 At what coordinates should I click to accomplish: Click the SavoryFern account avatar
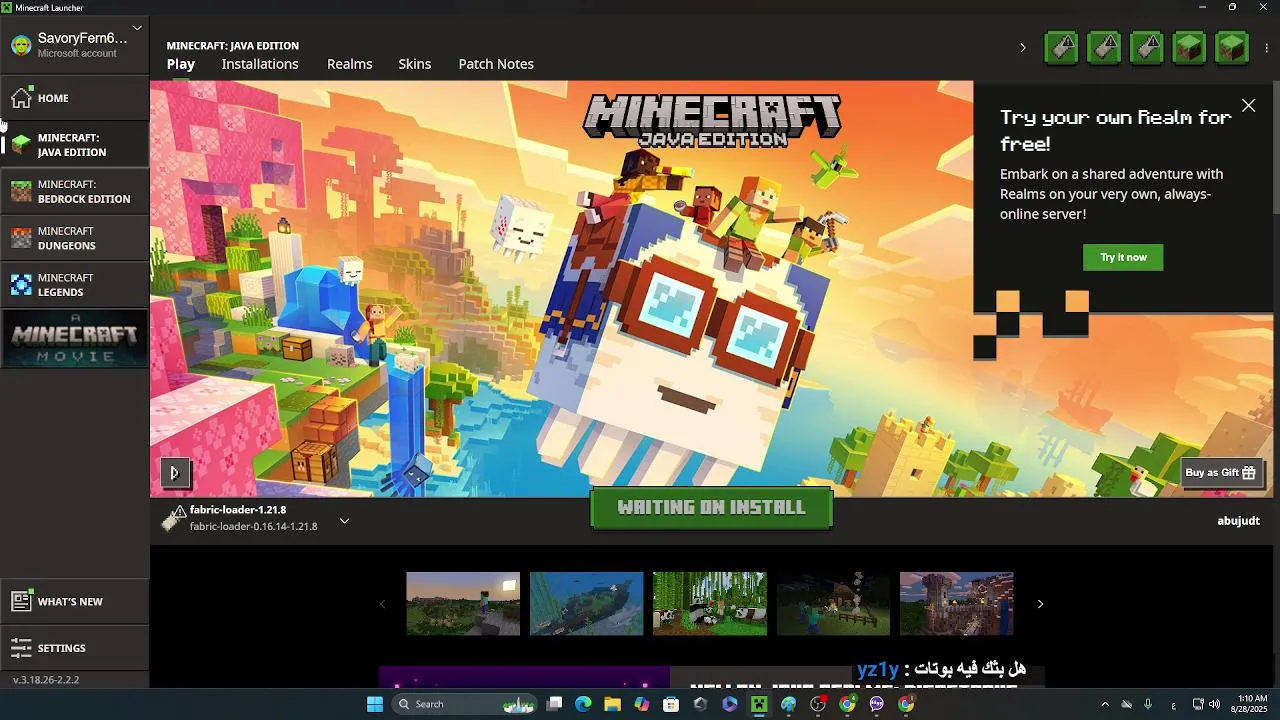pos(21,45)
